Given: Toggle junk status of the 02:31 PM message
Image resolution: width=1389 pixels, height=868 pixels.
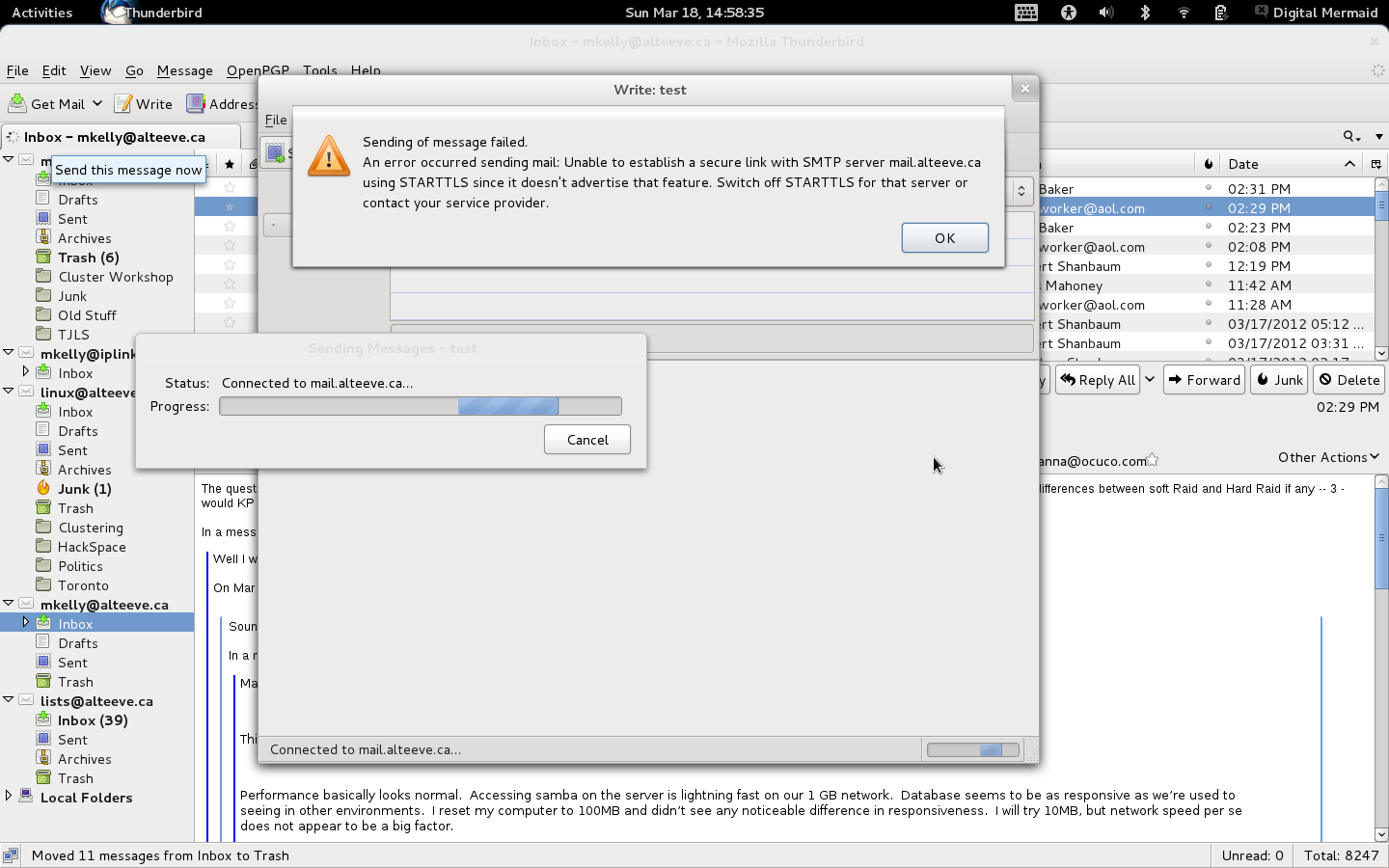Looking at the screenshot, I should tap(1209, 188).
